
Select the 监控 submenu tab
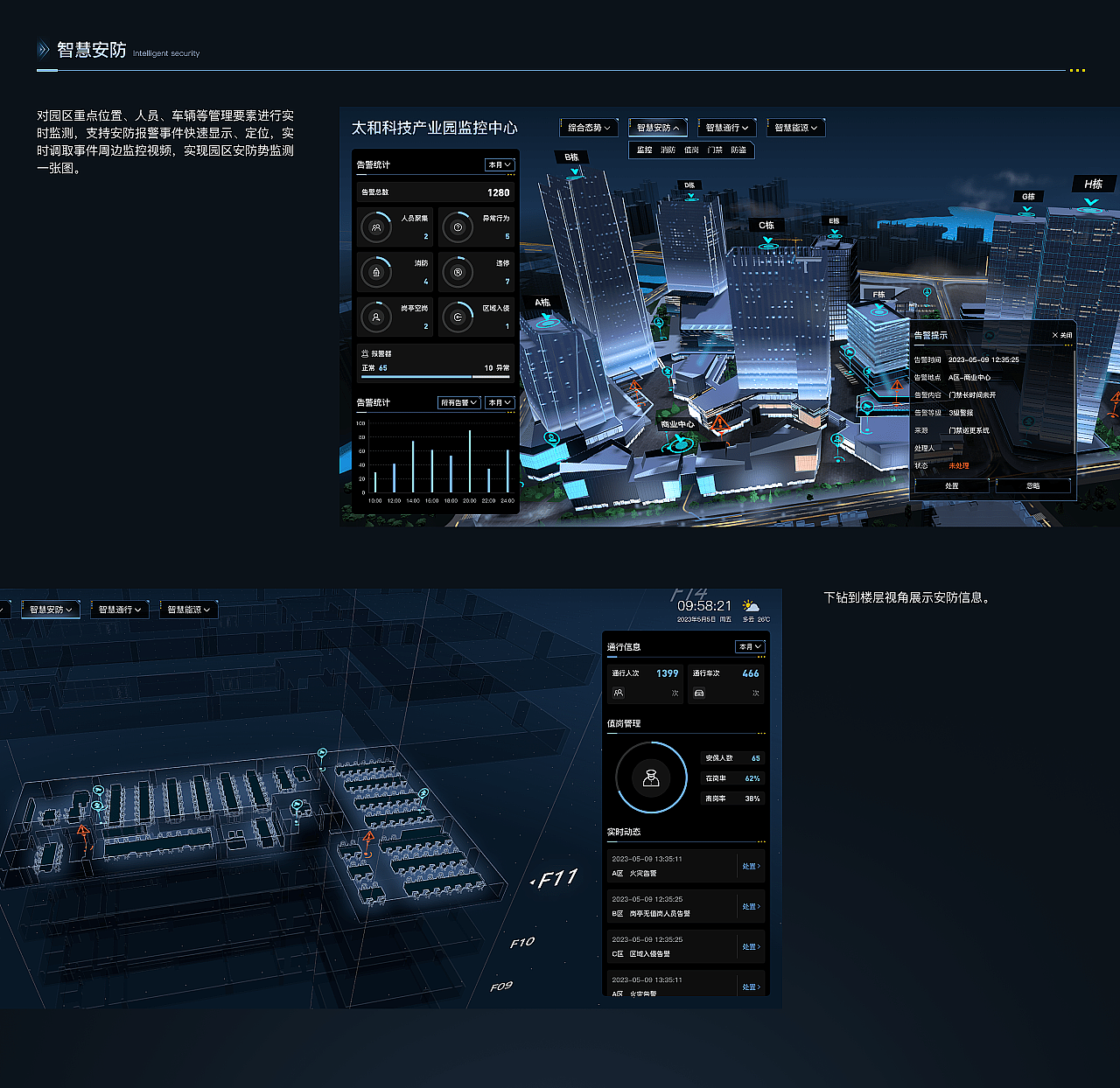click(644, 150)
